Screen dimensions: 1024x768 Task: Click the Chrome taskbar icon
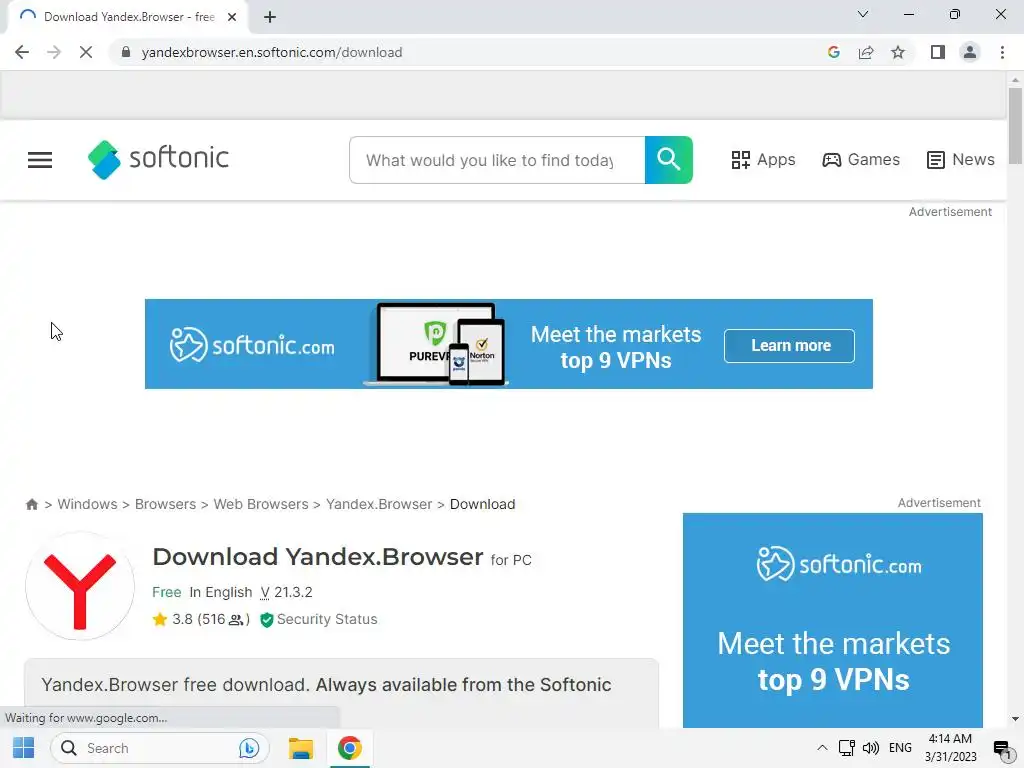click(349, 748)
